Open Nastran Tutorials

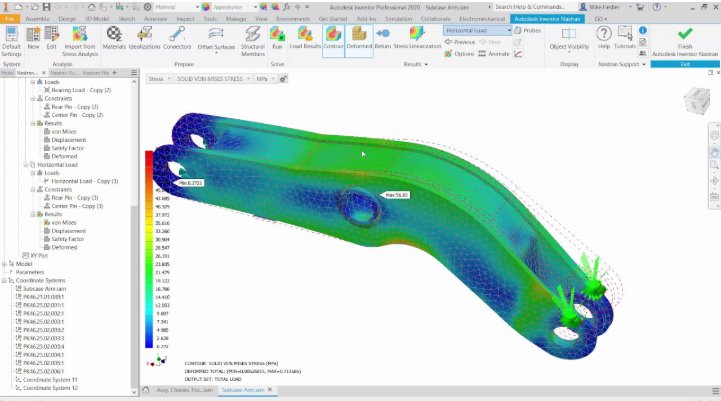coord(625,39)
